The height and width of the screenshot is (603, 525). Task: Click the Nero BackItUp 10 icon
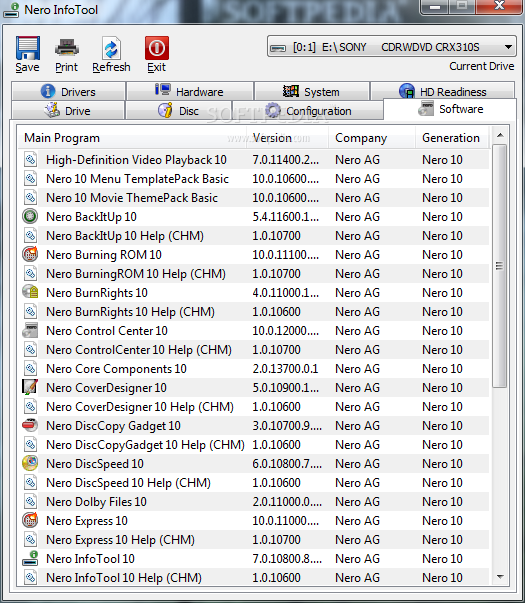(30, 217)
